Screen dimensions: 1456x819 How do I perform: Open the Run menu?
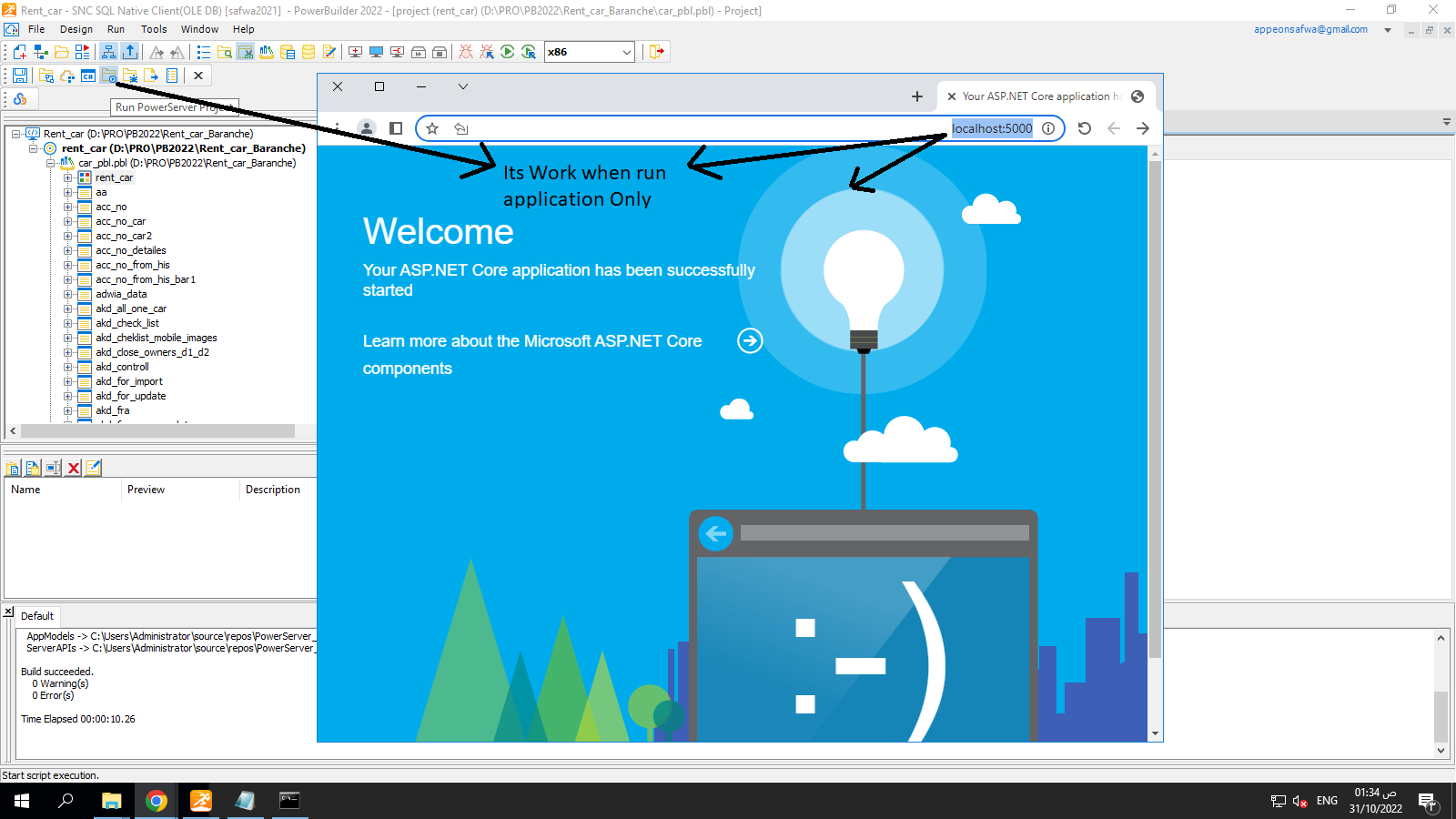pyautogui.click(x=116, y=29)
